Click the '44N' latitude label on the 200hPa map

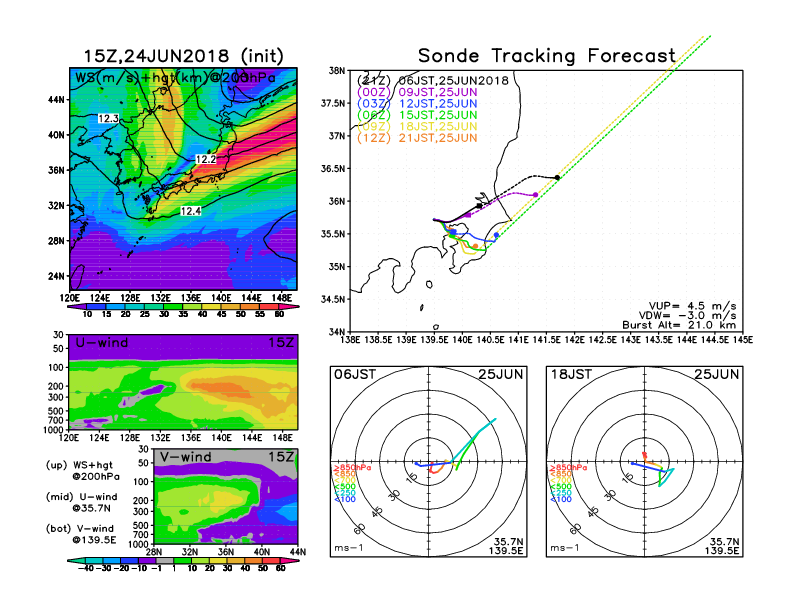(57, 100)
